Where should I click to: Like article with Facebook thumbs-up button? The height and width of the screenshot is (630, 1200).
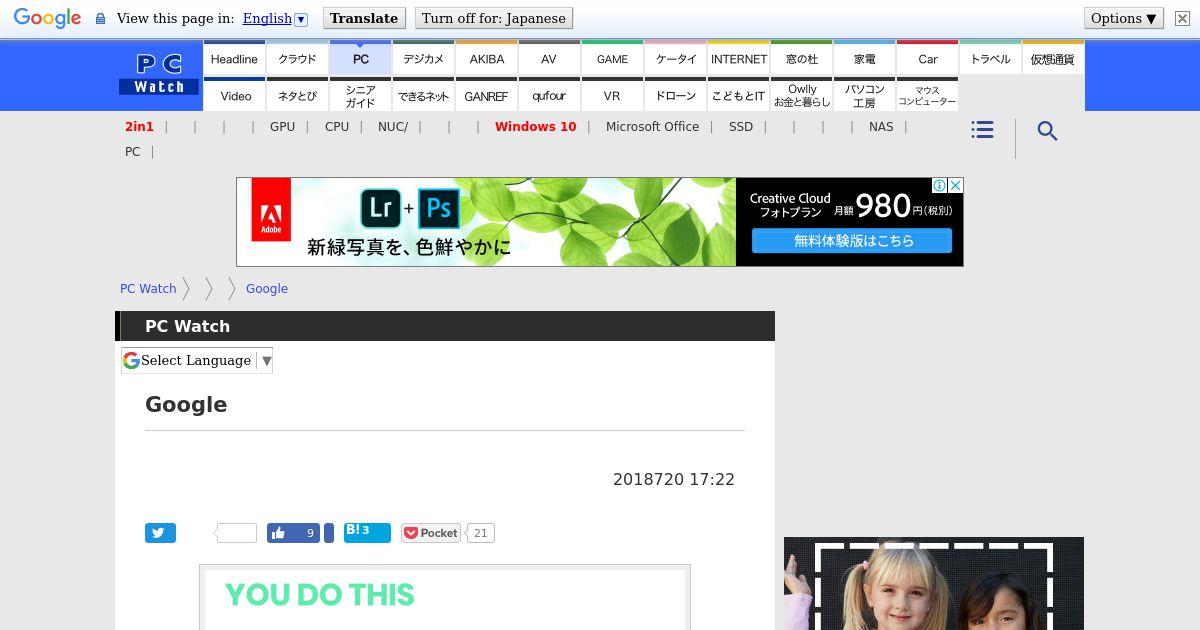[x=293, y=533]
